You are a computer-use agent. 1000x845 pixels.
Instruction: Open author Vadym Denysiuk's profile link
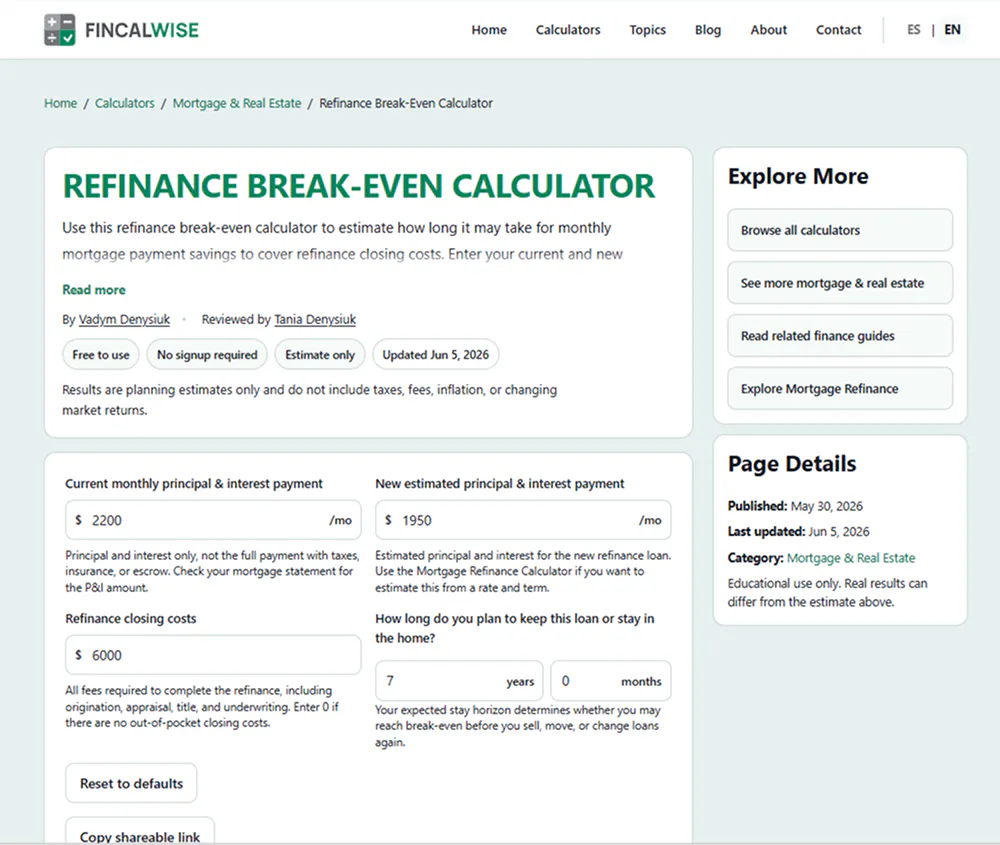(124, 320)
